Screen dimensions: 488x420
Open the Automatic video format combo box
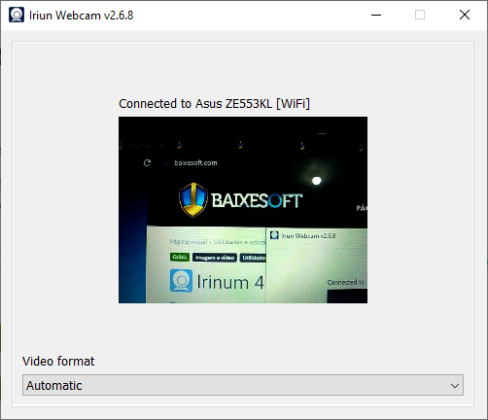[243, 385]
